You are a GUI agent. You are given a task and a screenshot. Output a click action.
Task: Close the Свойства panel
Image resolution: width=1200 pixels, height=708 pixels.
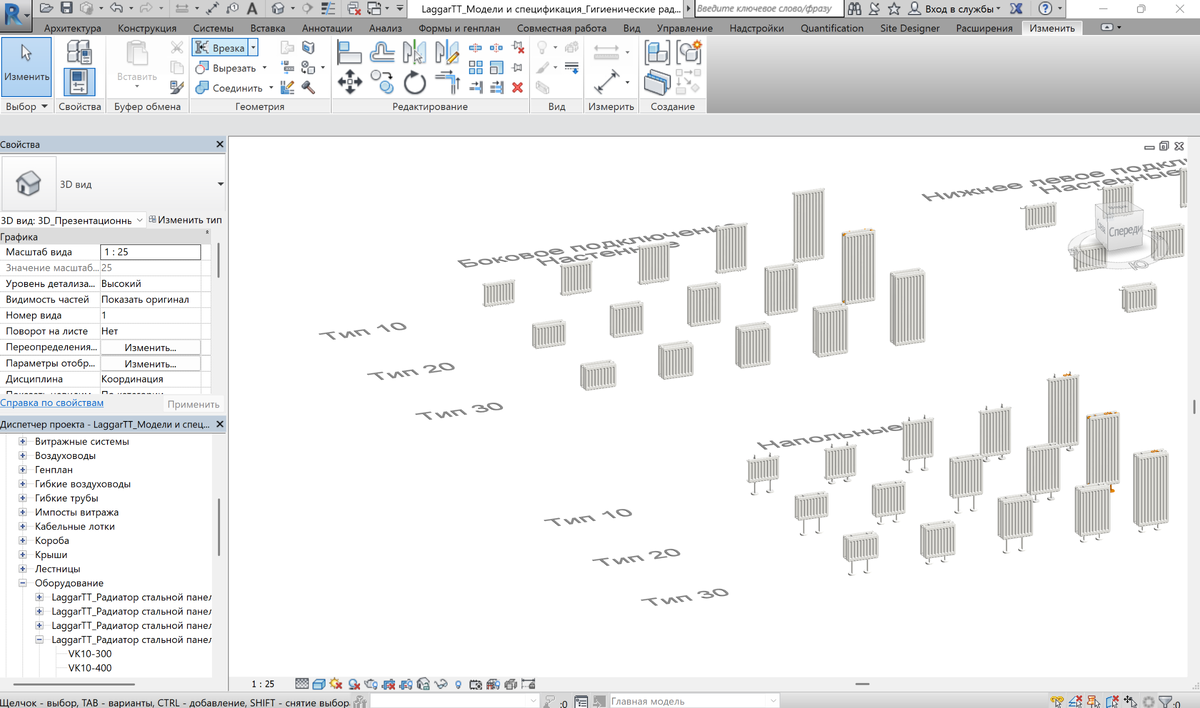[x=220, y=145]
